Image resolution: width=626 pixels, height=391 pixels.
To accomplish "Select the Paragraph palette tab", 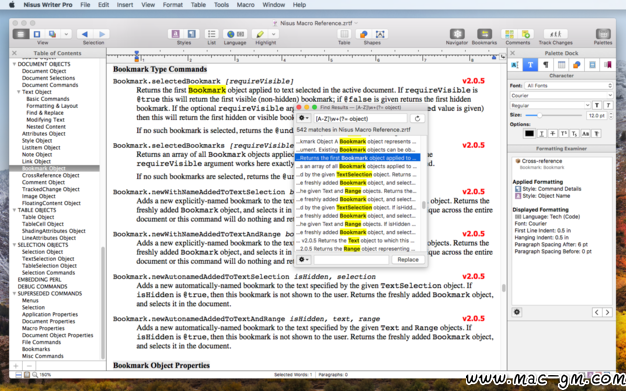I will point(546,65).
